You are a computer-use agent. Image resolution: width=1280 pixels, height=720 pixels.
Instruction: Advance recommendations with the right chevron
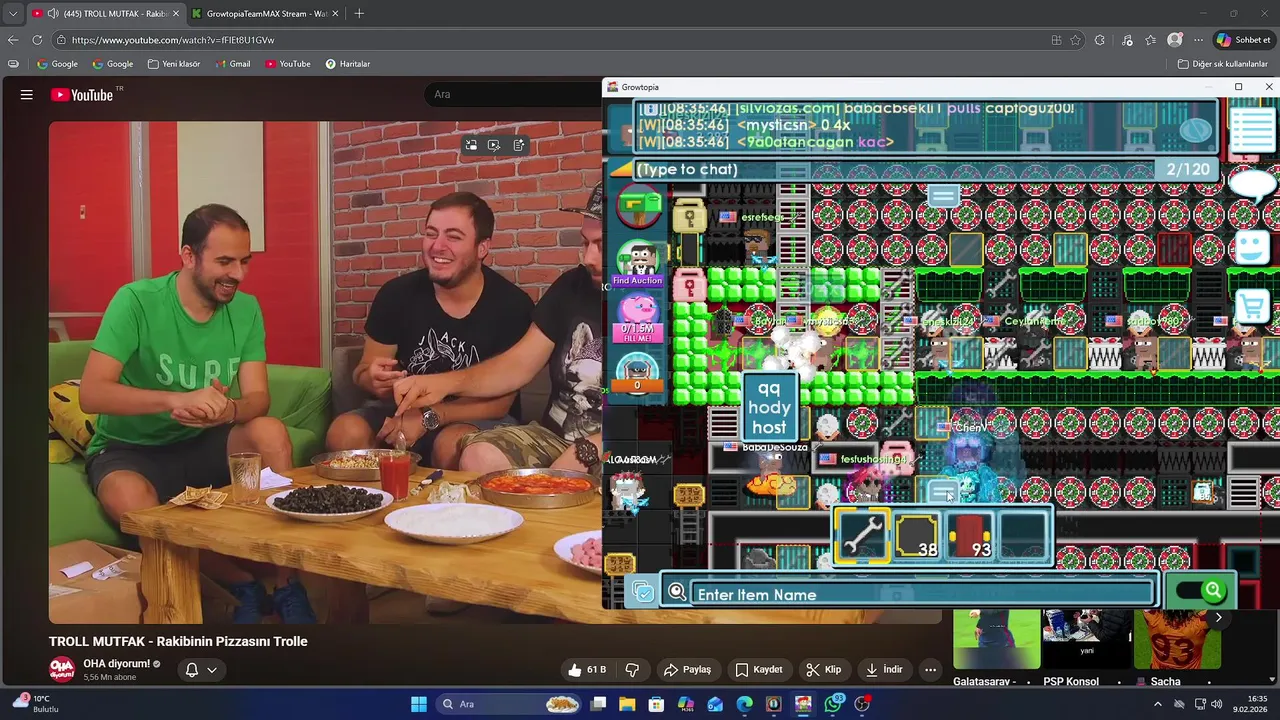click(x=1218, y=618)
